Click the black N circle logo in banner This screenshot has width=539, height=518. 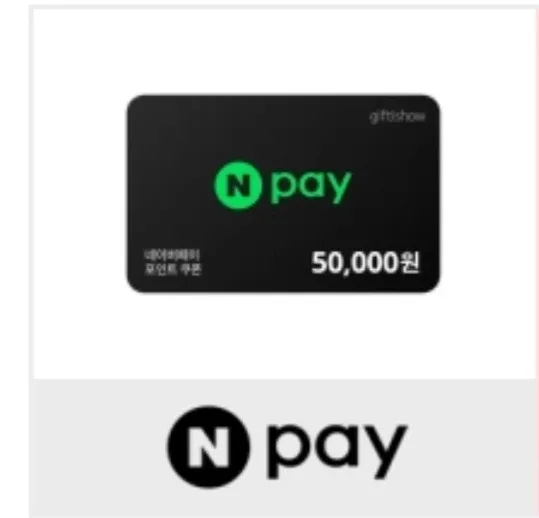coord(208,447)
